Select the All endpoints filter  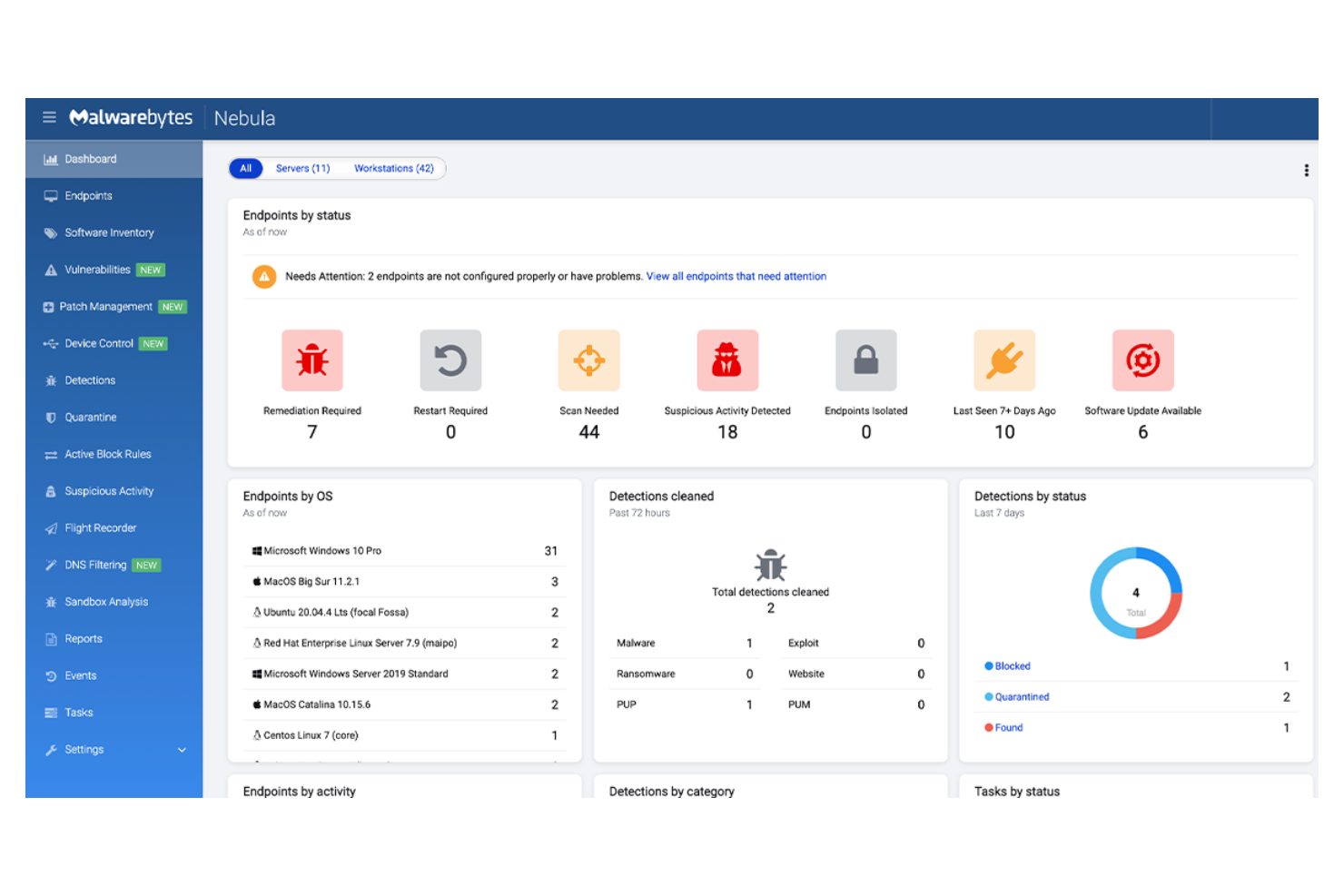(x=244, y=168)
